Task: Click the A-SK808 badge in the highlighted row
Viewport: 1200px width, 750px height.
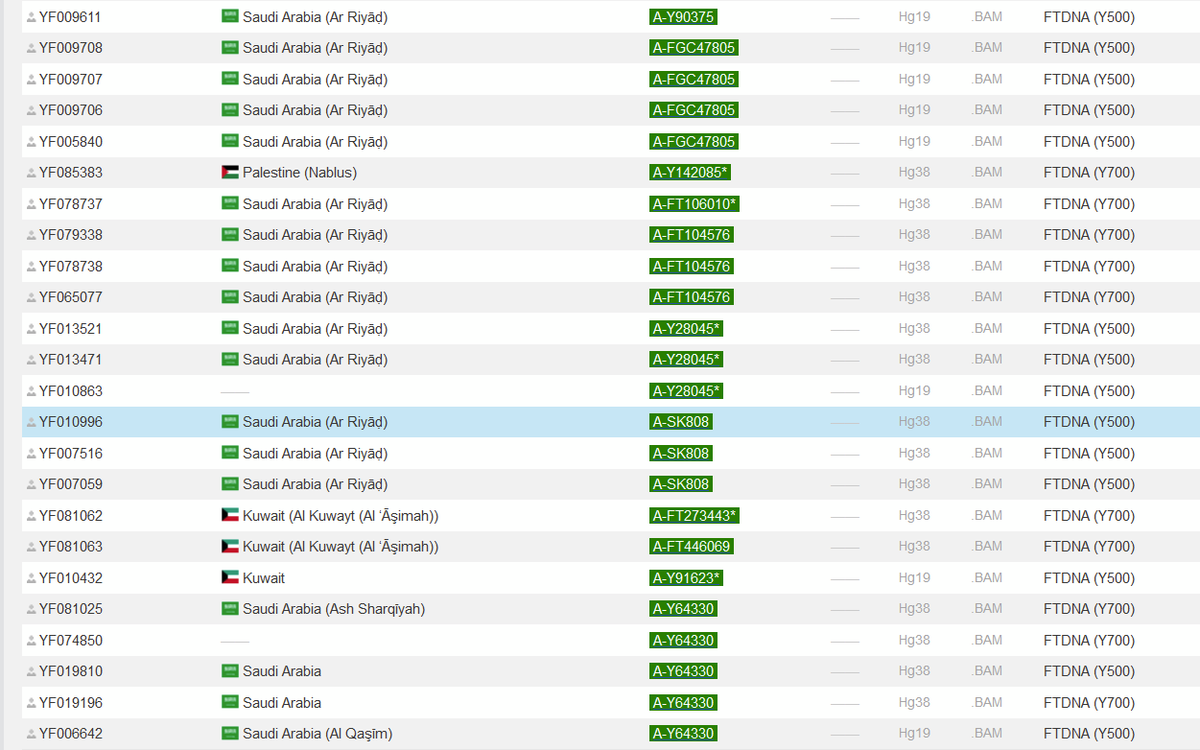Action: [x=681, y=421]
